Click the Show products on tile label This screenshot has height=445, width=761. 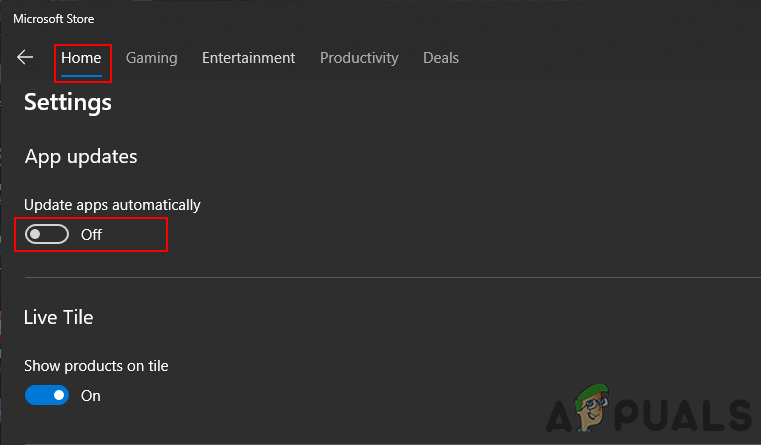coord(96,366)
